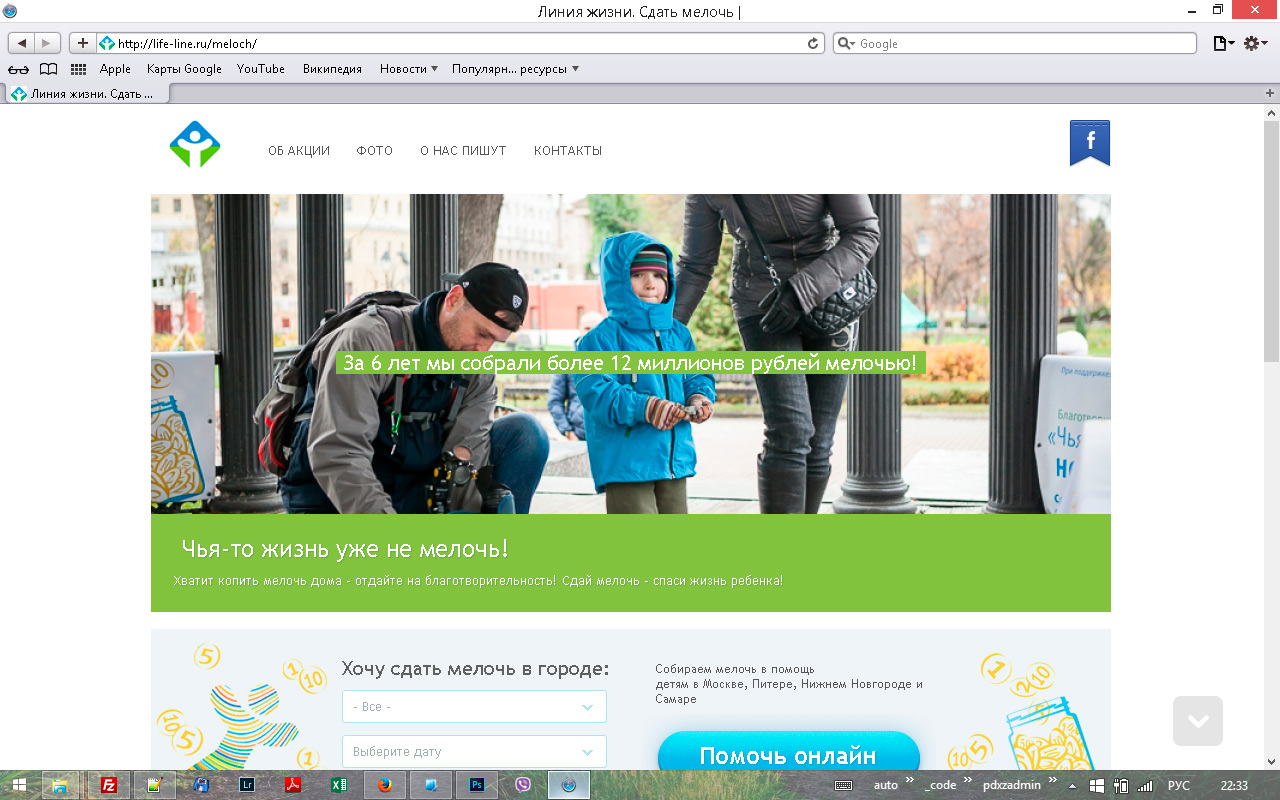The width and height of the screenshot is (1280, 800).
Task: Open the city dropdown showing '- Все -'
Action: point(474,706)
